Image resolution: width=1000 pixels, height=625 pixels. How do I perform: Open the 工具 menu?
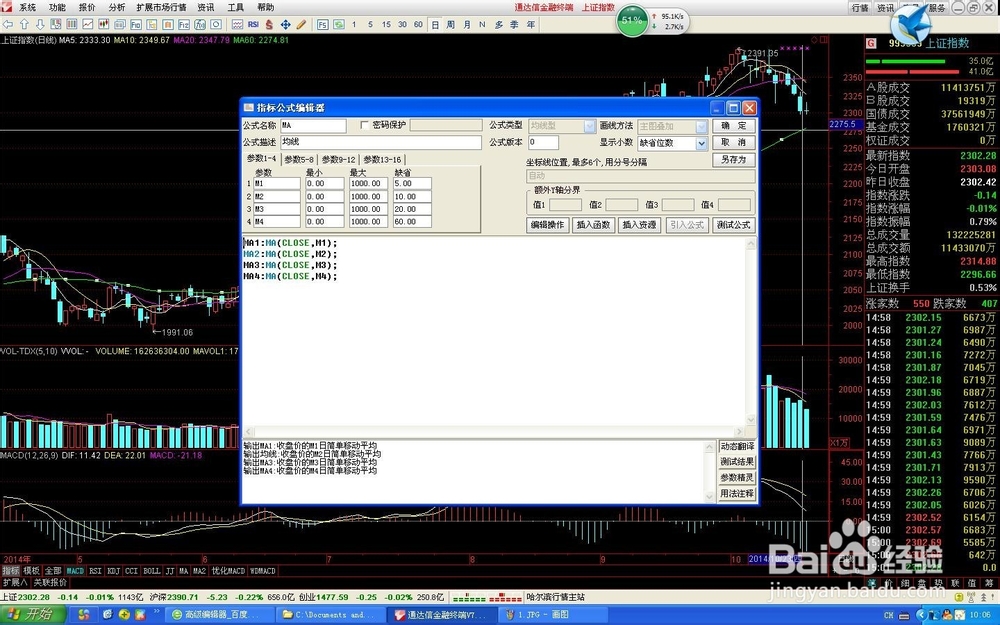pyautogui.click(x=235, y=8)
